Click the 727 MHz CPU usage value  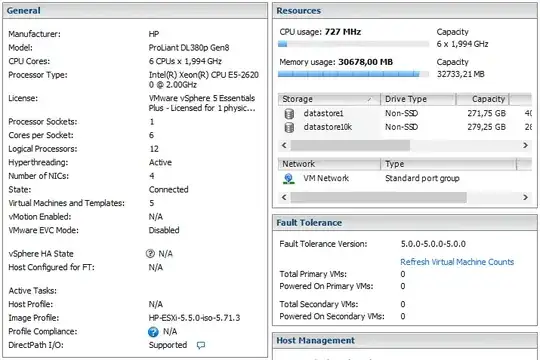343,32
